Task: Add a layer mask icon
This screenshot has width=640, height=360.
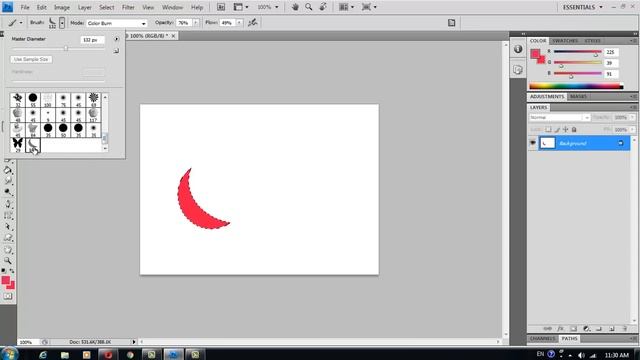Action: (573, 329)
